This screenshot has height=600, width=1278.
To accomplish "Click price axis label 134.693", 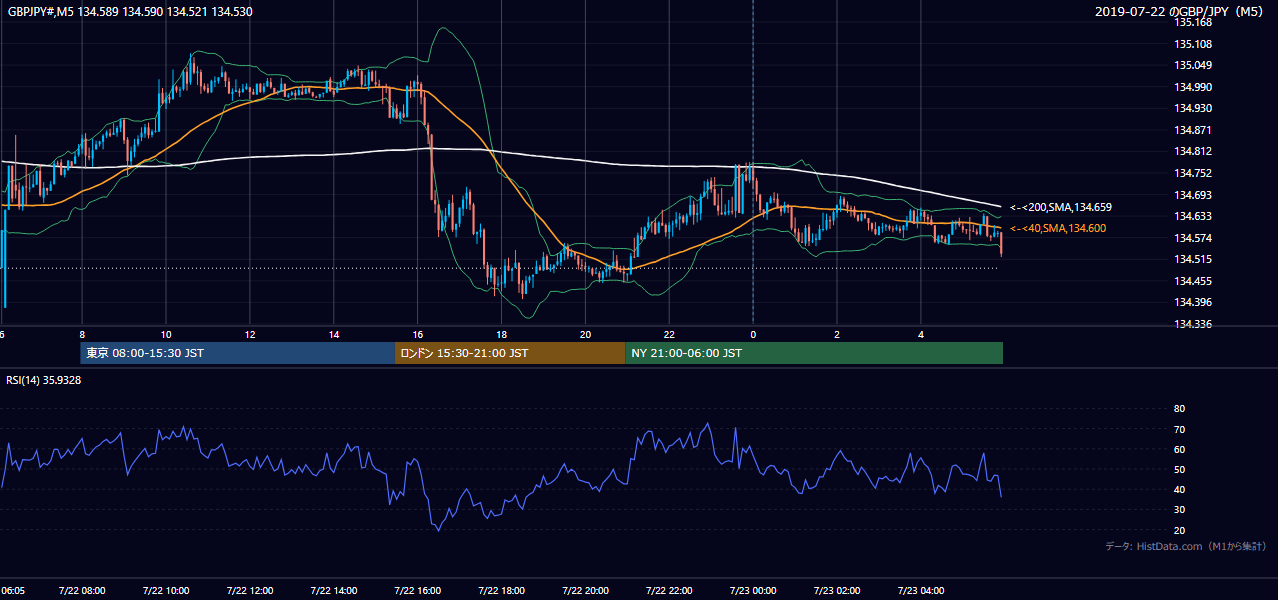I will pos(1193,195).
